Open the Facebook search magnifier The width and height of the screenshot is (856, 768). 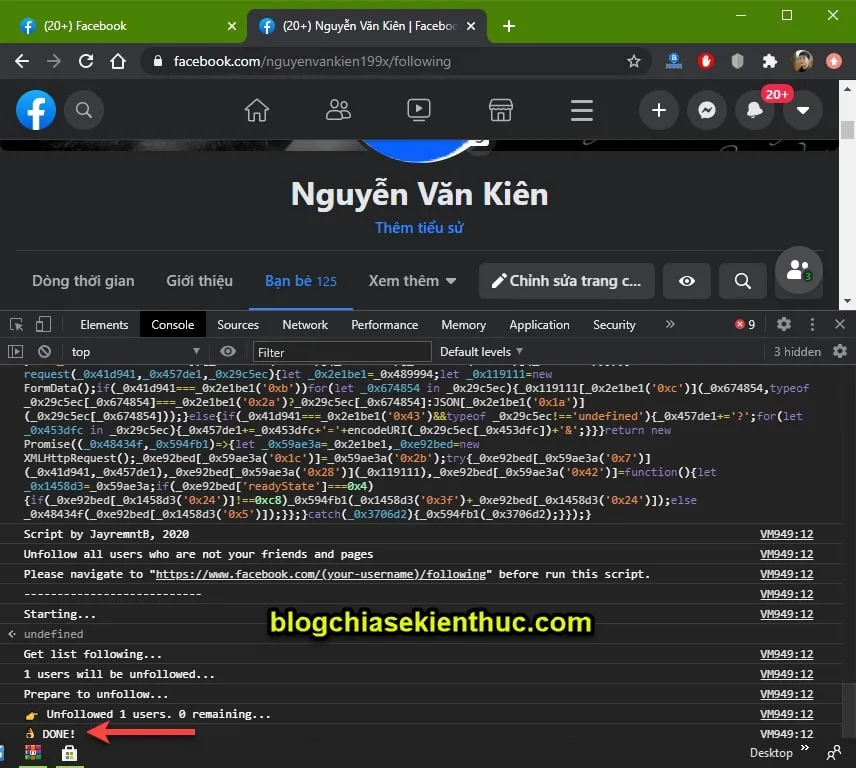tap(84, 110)
